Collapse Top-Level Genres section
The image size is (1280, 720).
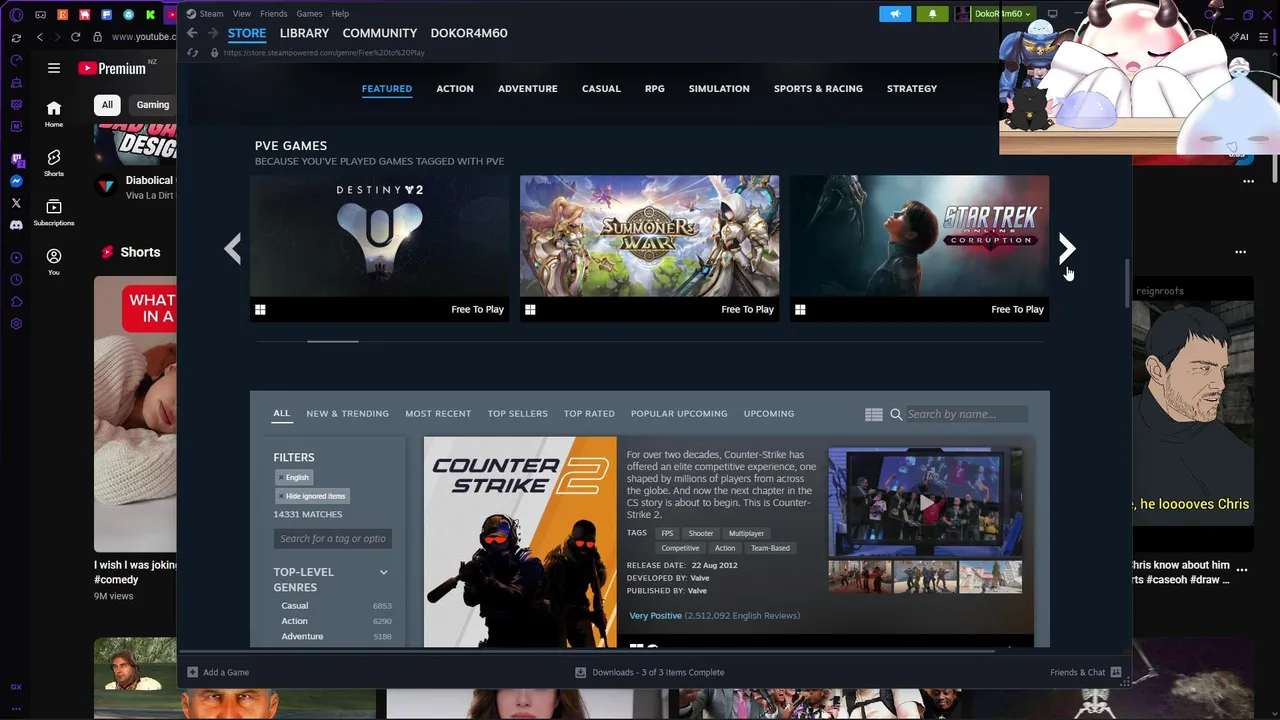[383, 572]
